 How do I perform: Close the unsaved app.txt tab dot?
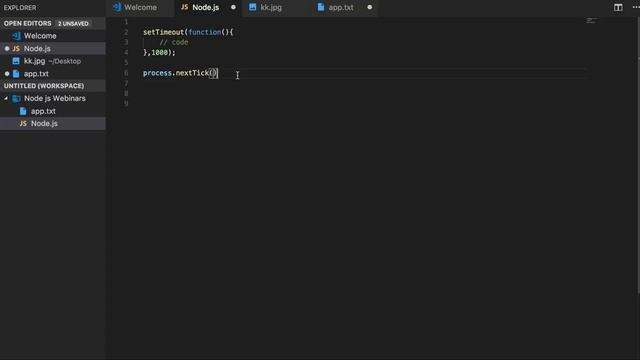tap(369, 7)
